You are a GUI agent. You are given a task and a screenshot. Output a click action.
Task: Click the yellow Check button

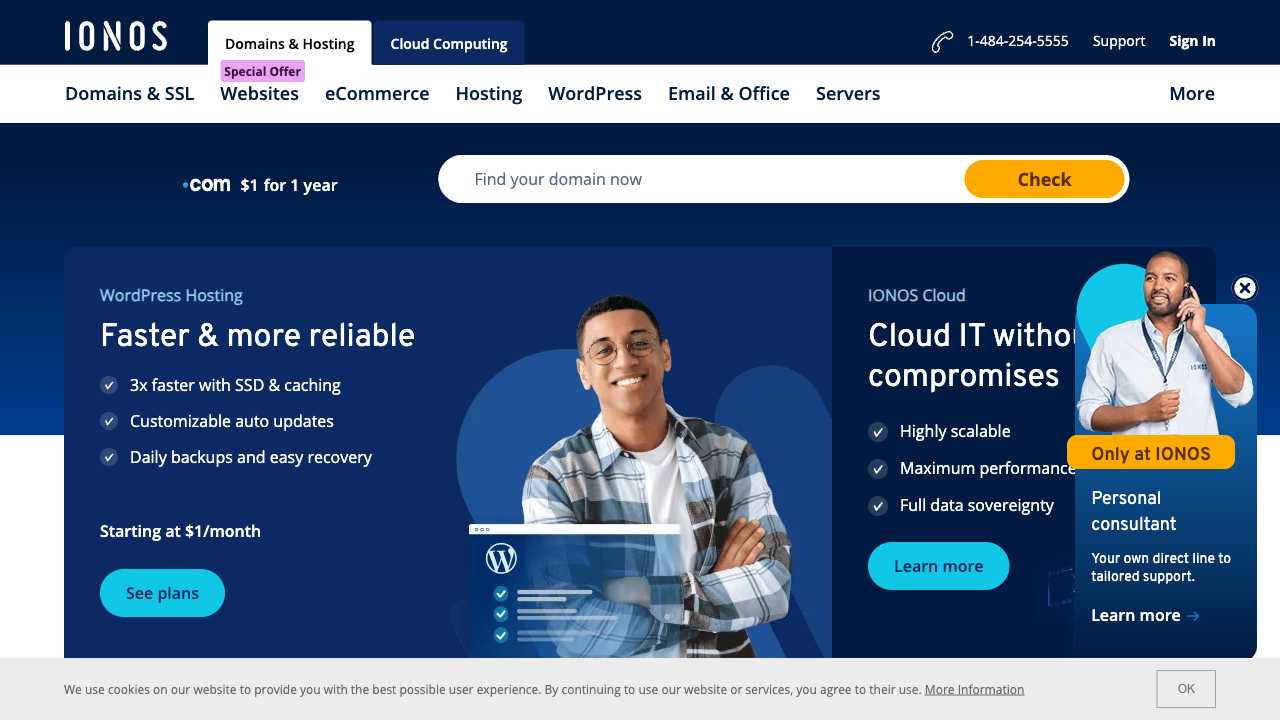click(x=1044, y=179)
